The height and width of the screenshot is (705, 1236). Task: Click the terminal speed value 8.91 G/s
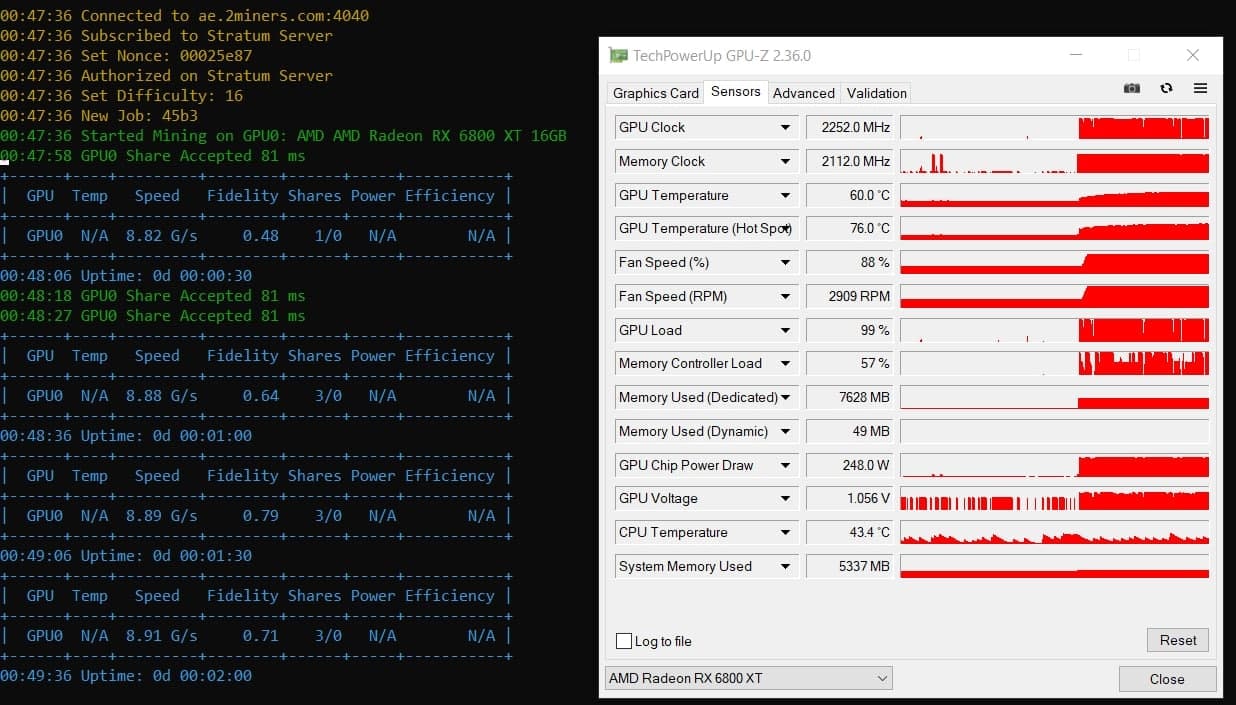(x=161, y=635)
